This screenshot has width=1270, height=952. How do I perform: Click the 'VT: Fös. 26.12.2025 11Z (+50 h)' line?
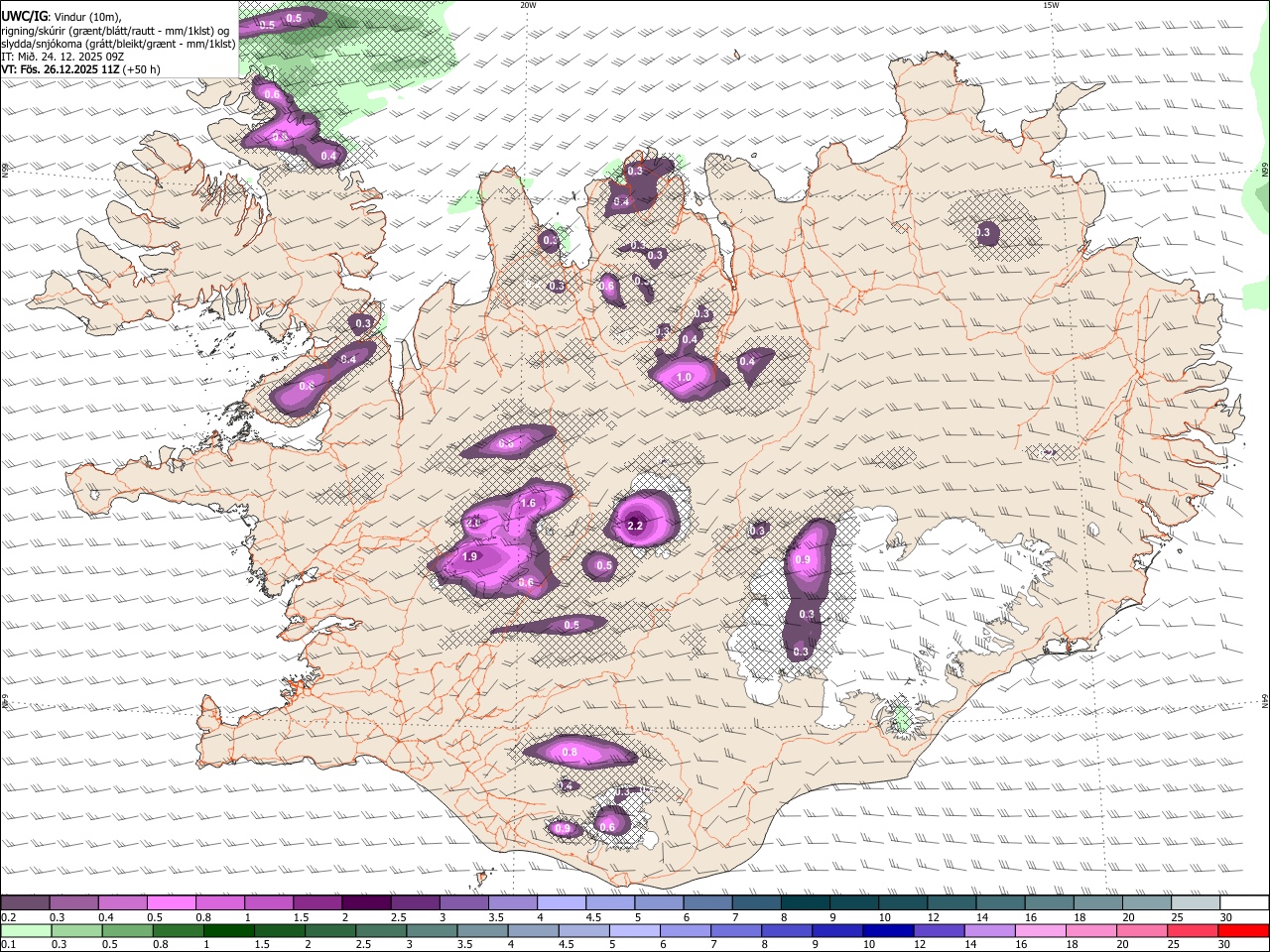[80, 69]
